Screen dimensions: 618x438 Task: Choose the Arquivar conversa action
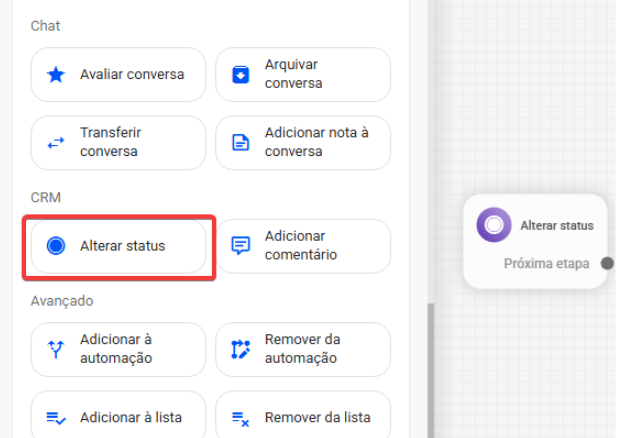pos(303,75)
